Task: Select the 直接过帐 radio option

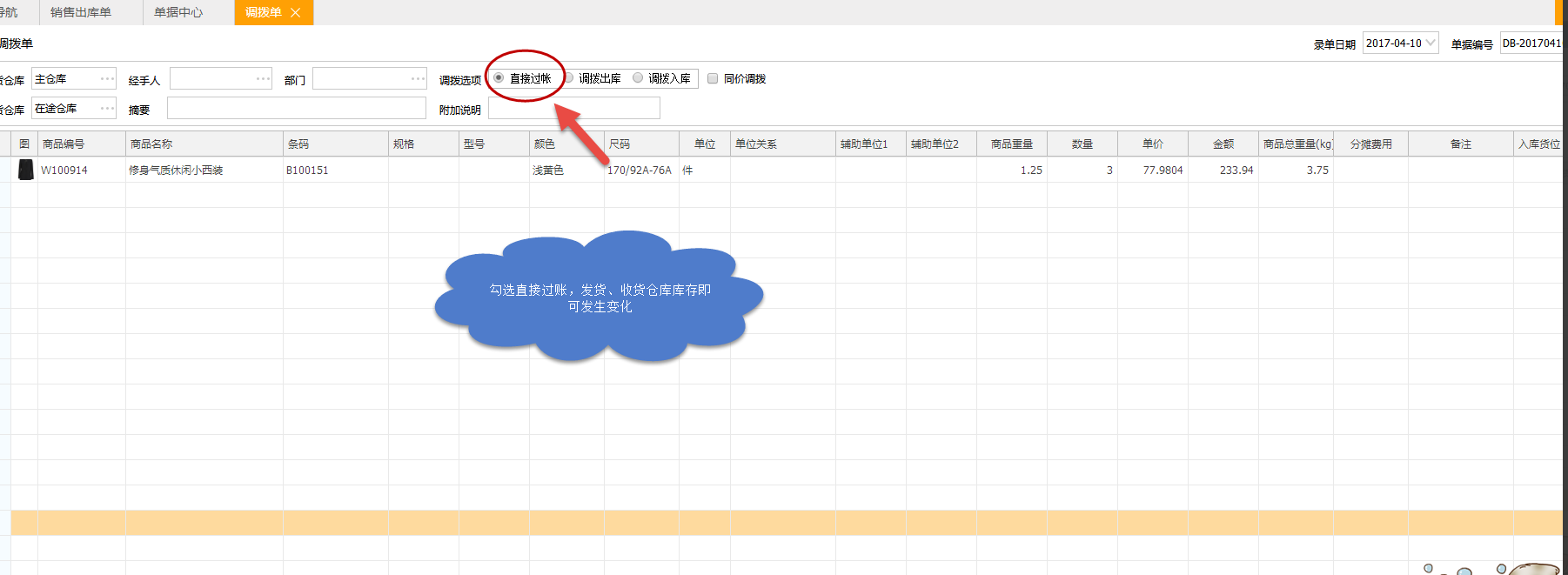Action: (499, 78)
